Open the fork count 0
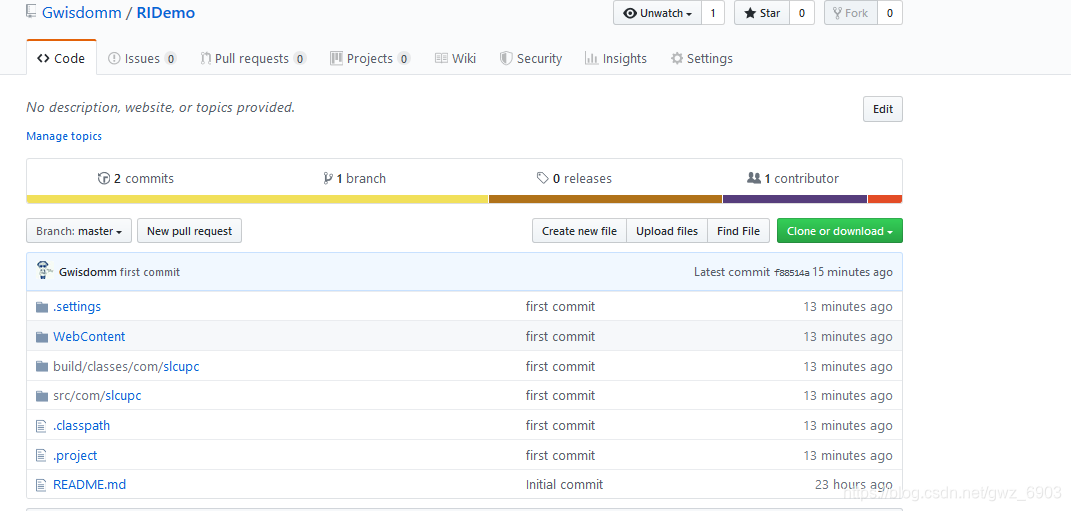The width and height of the screenshot is (1071, 511). tap(889, 13)
